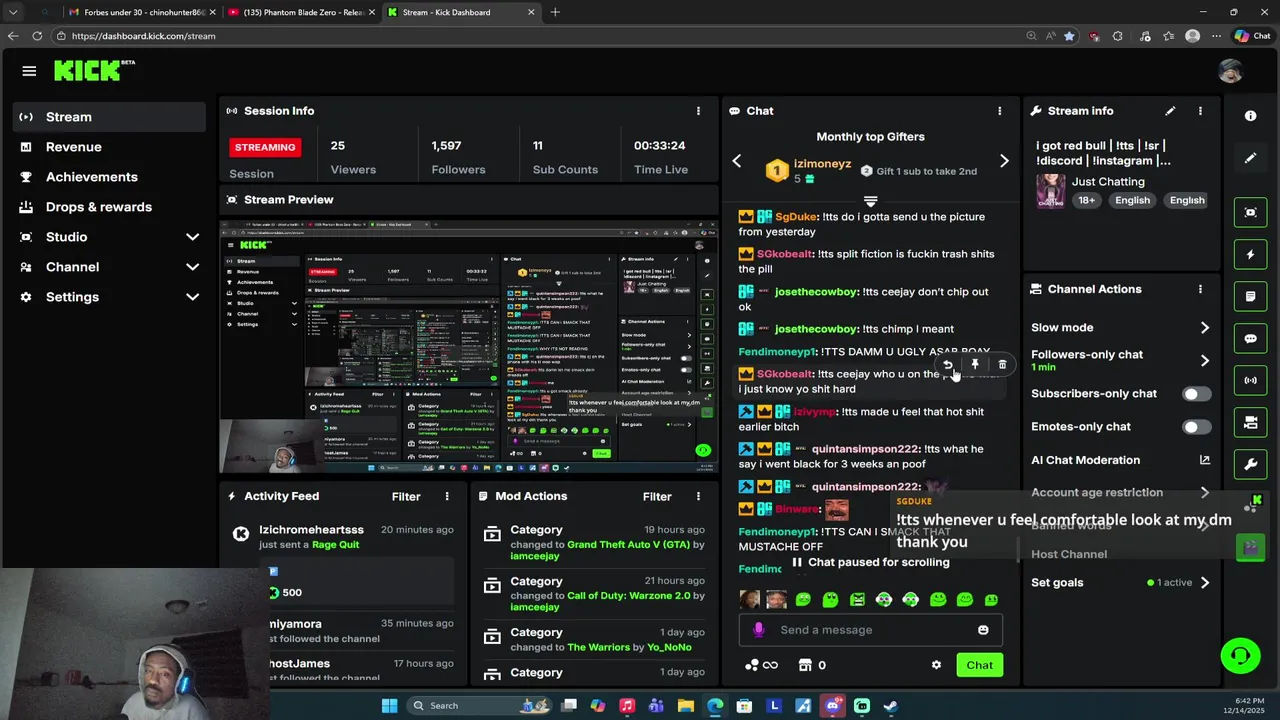This screenshot has height=720, width=1280.
Task: Open the hamburger menu beside the Kick logo
Action: (29, 71)
